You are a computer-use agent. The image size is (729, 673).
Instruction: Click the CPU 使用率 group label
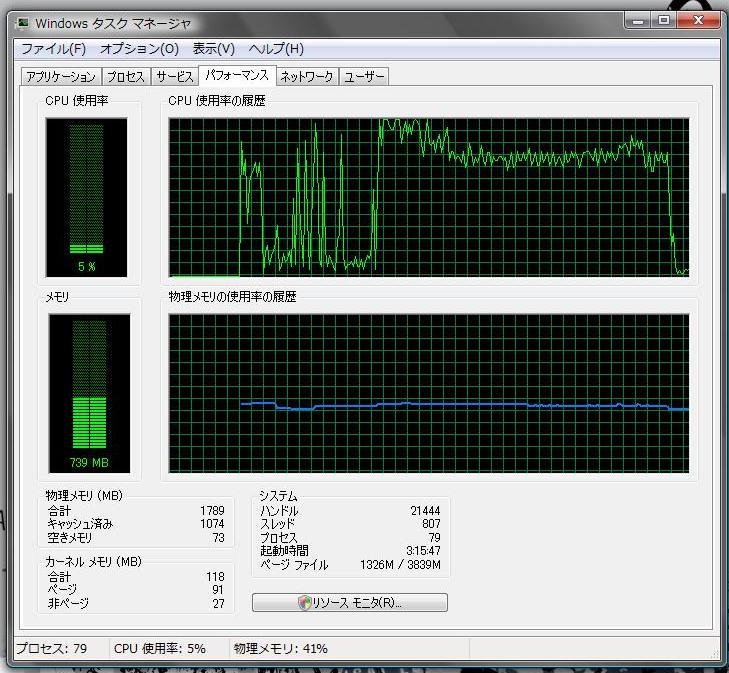(x=77, y=100)
